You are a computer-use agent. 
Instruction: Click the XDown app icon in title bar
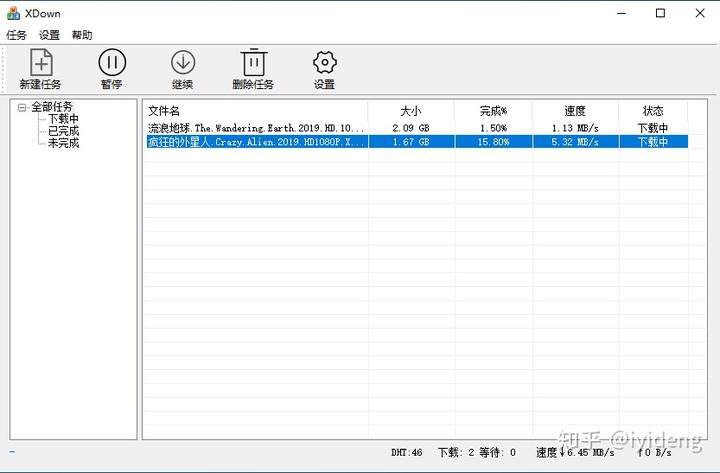pyautogui.click(x=13, y=13)
